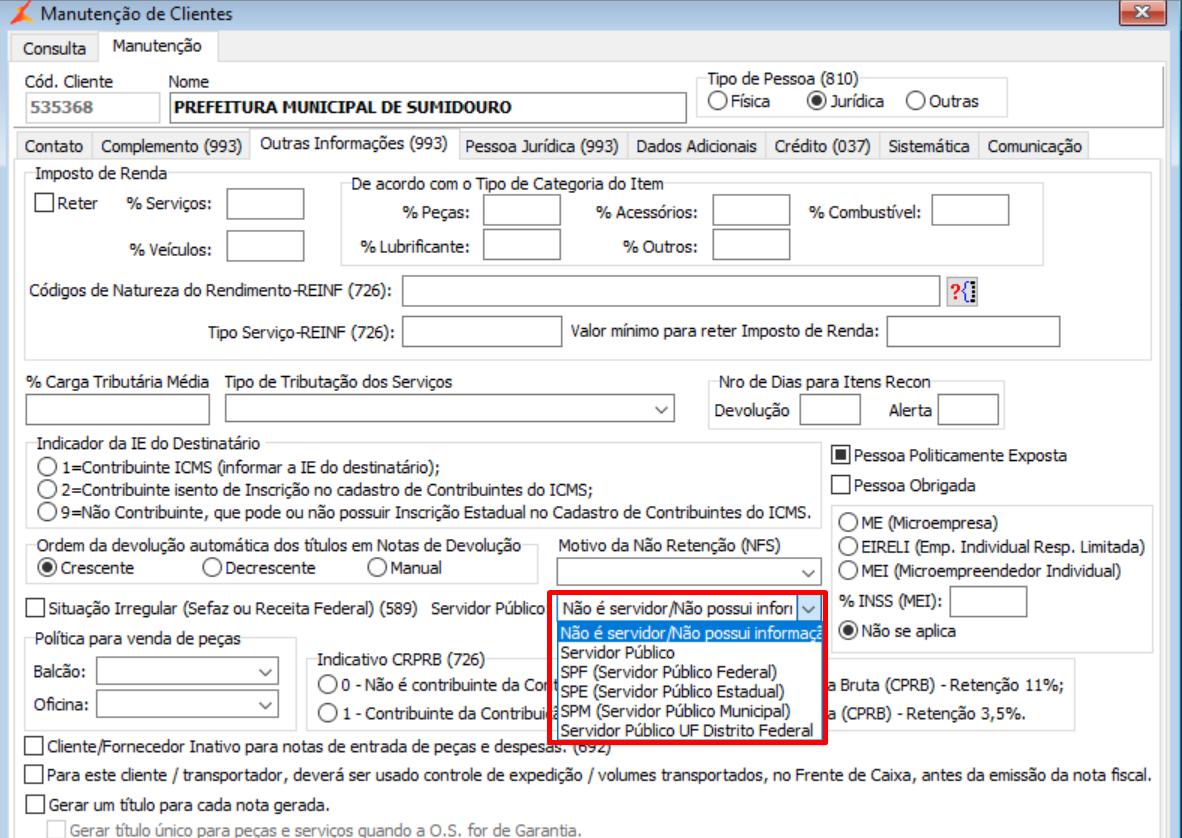Open the Complemento (993) tab
This screenshot has width=1182, height=838.
(x=172, y=146)
